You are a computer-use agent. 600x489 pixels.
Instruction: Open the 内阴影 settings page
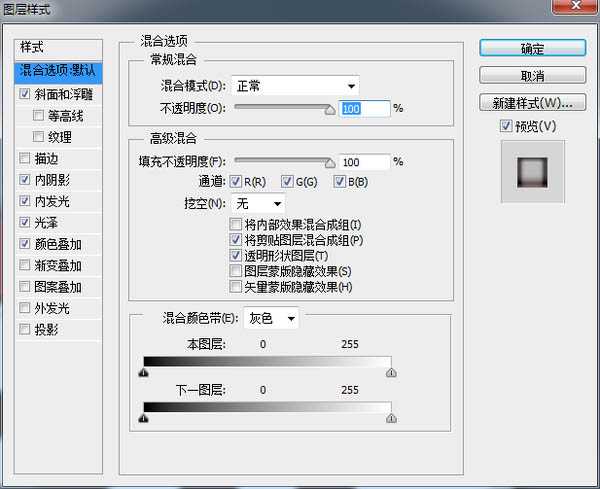pyautogui.click(x=52, y=180)
